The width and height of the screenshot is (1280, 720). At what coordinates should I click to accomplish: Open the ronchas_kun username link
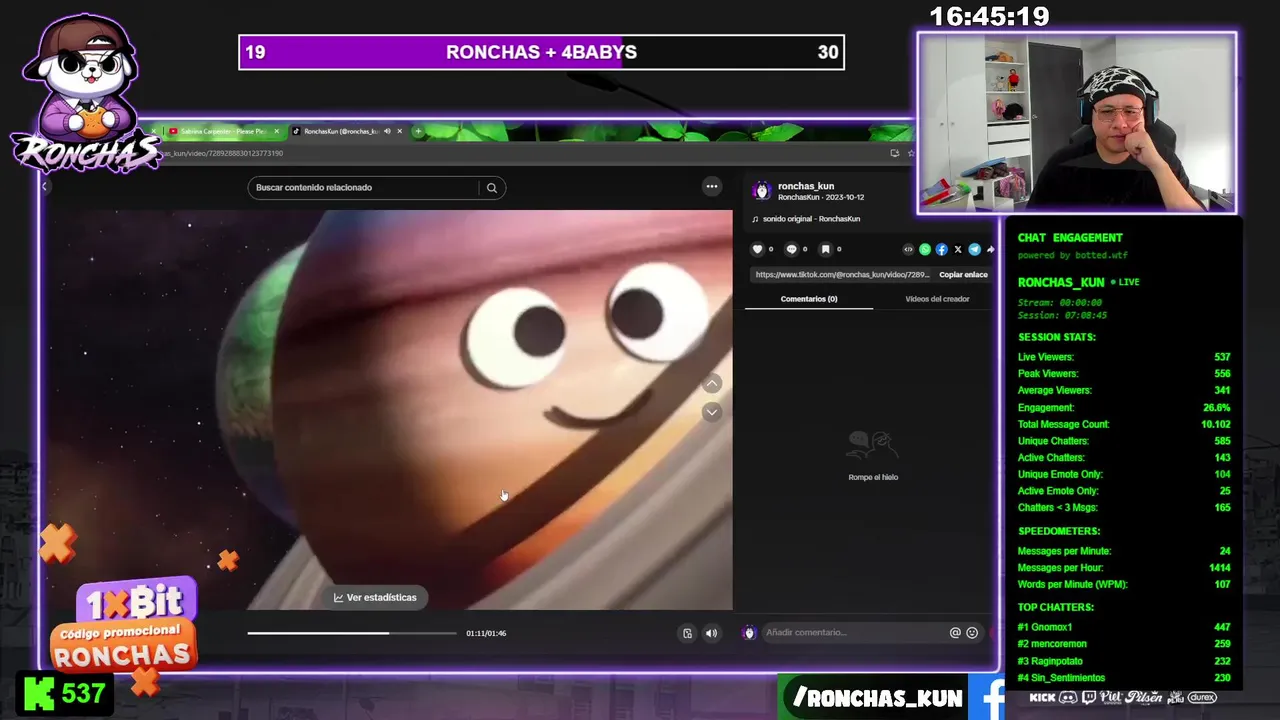(x=806, y=186)
